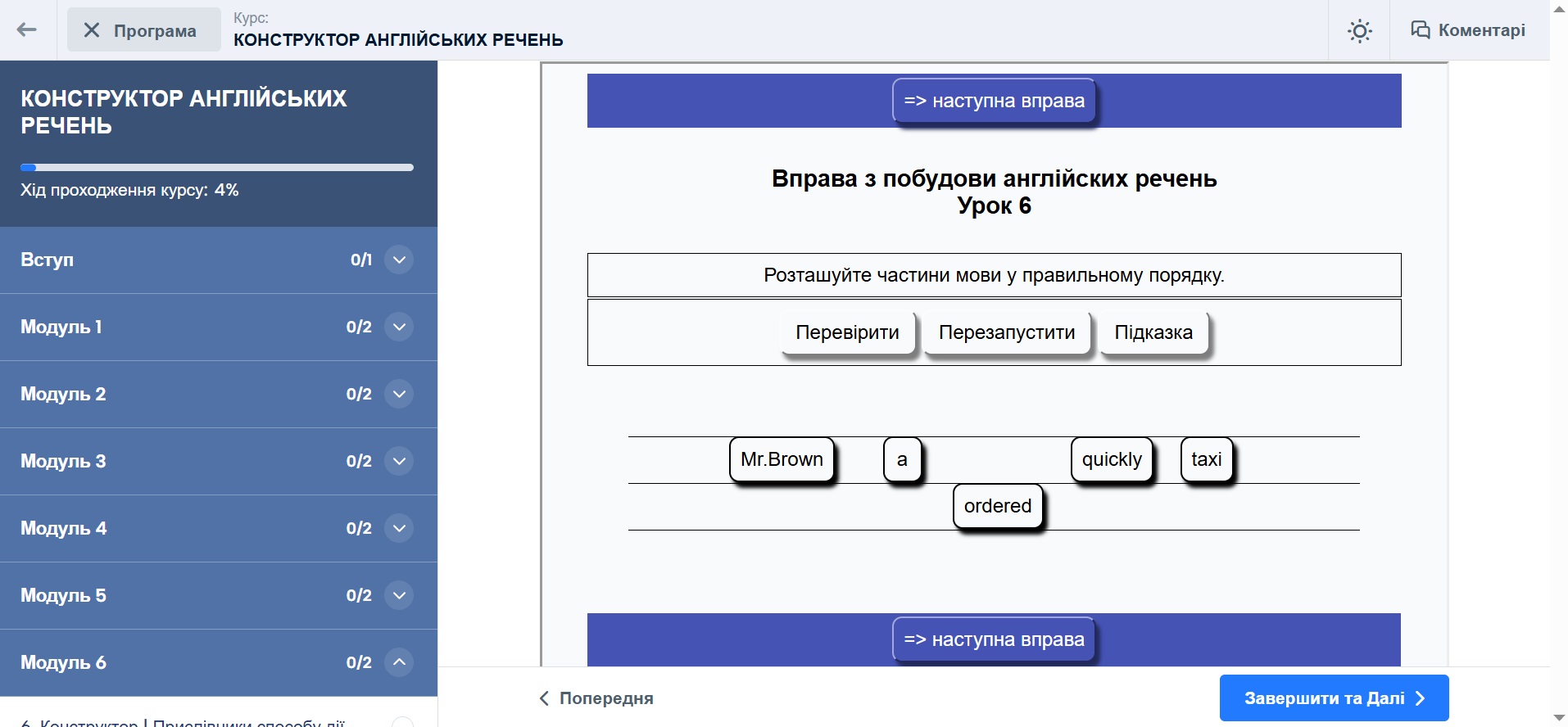Select the Вступ section title
Image resolution: width=1568 pixels, height=727 pixels.
click(47, 260)
